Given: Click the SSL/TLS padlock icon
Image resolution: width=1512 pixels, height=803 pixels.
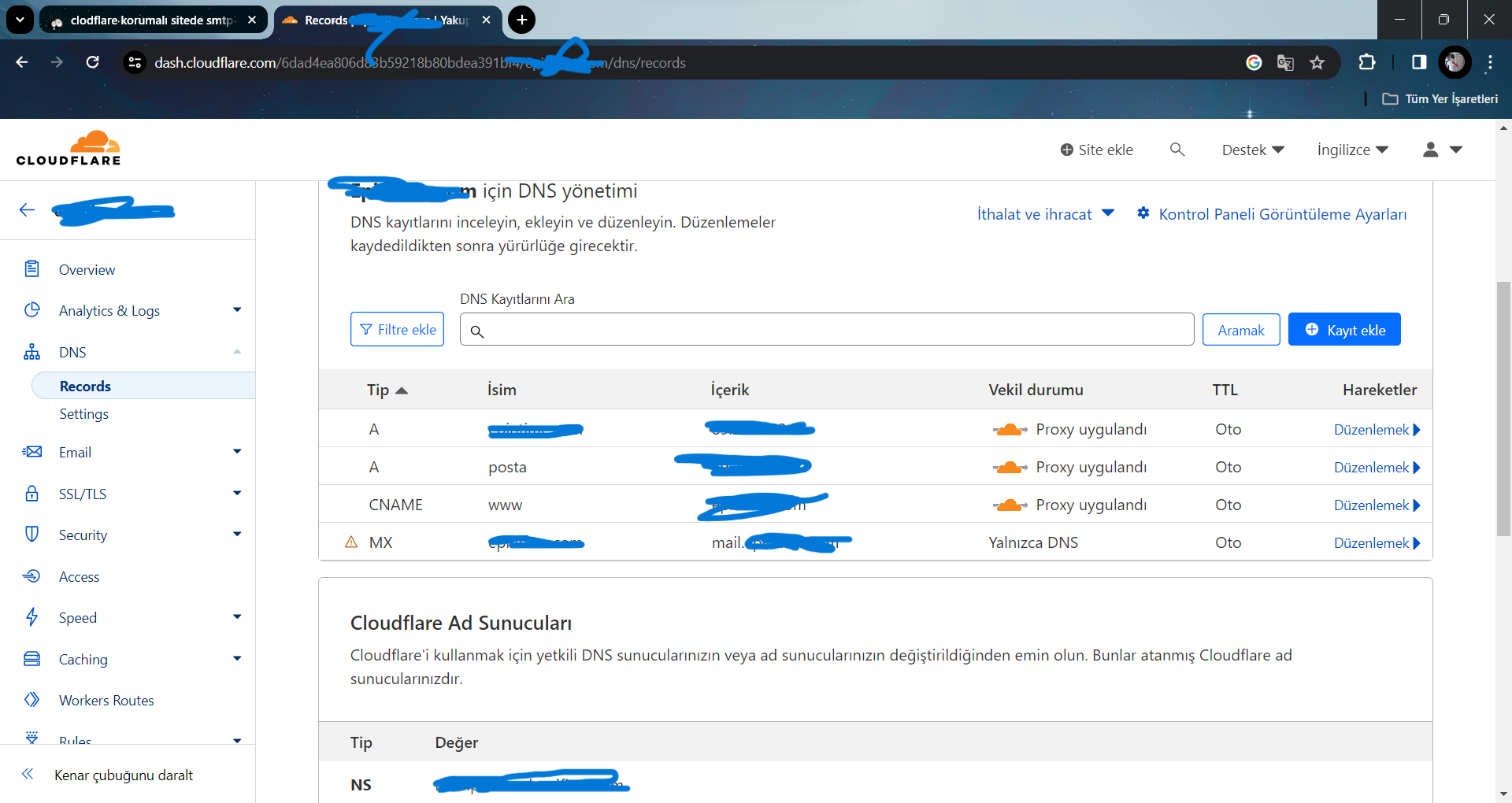Looking at the screenshot, I should [31, 494].
